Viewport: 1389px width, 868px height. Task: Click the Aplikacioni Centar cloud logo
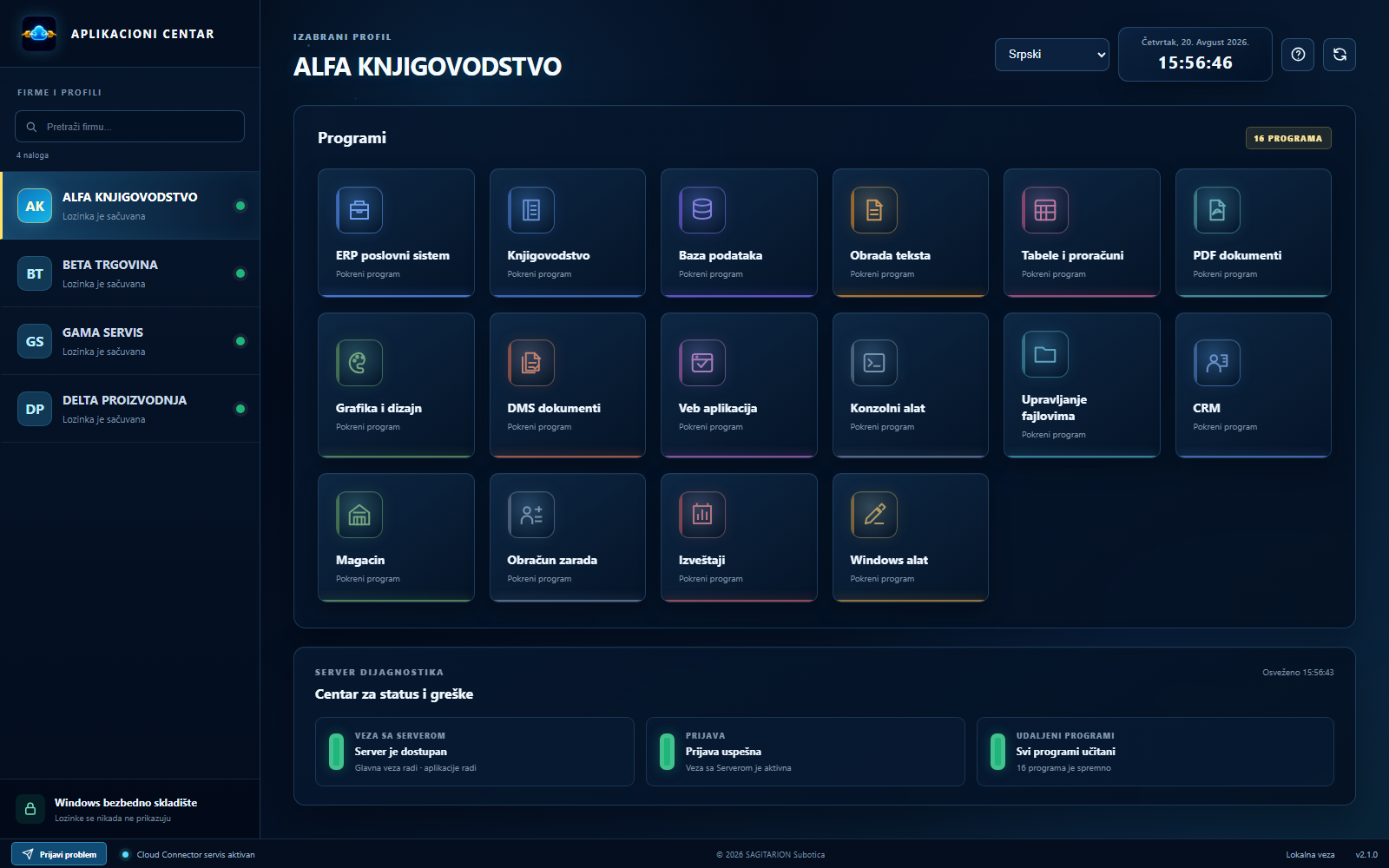[x=39, y=34]
